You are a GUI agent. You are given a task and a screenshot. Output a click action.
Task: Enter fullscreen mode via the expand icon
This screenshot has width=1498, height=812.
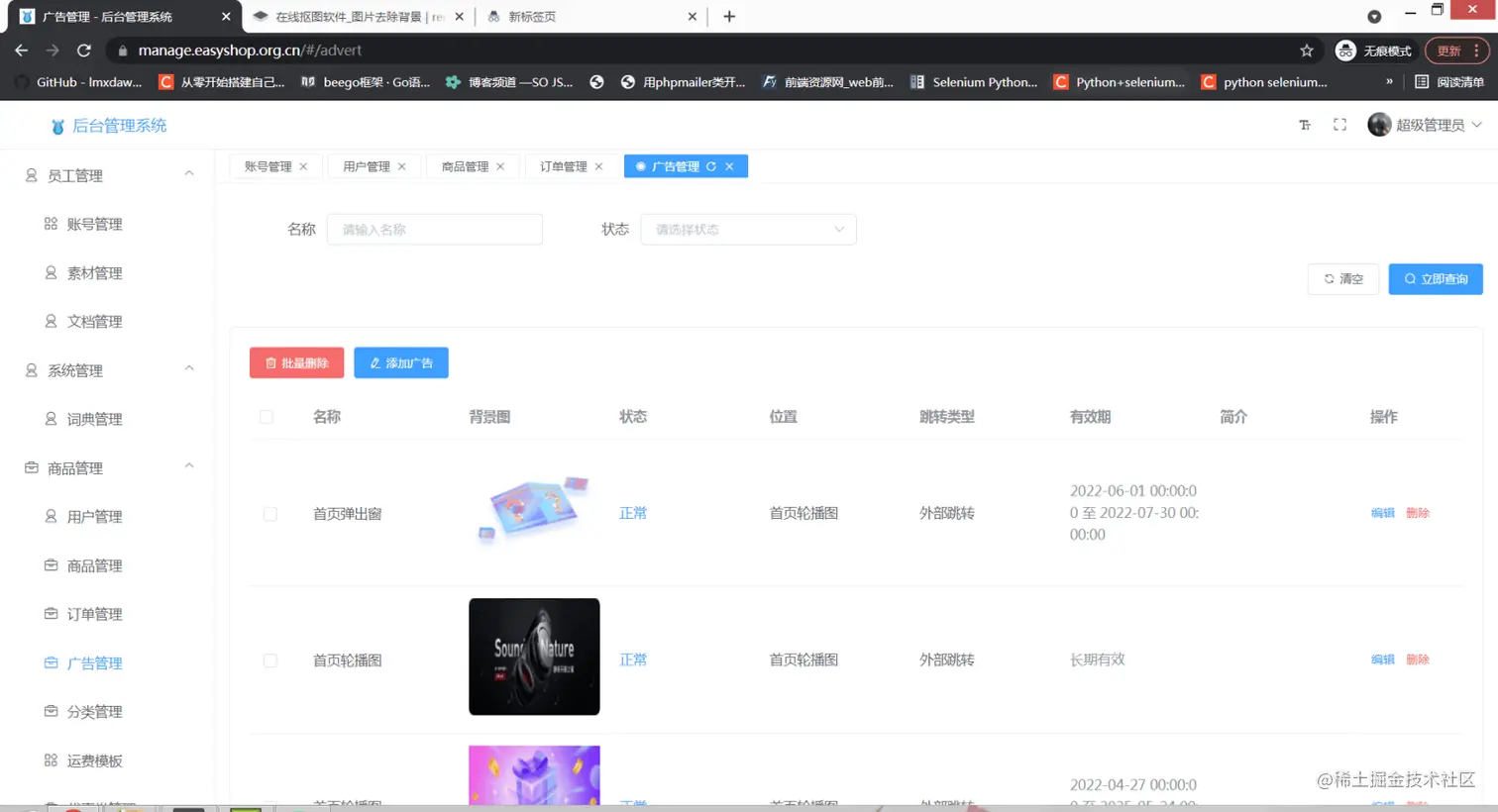[x=1339, y=126]
